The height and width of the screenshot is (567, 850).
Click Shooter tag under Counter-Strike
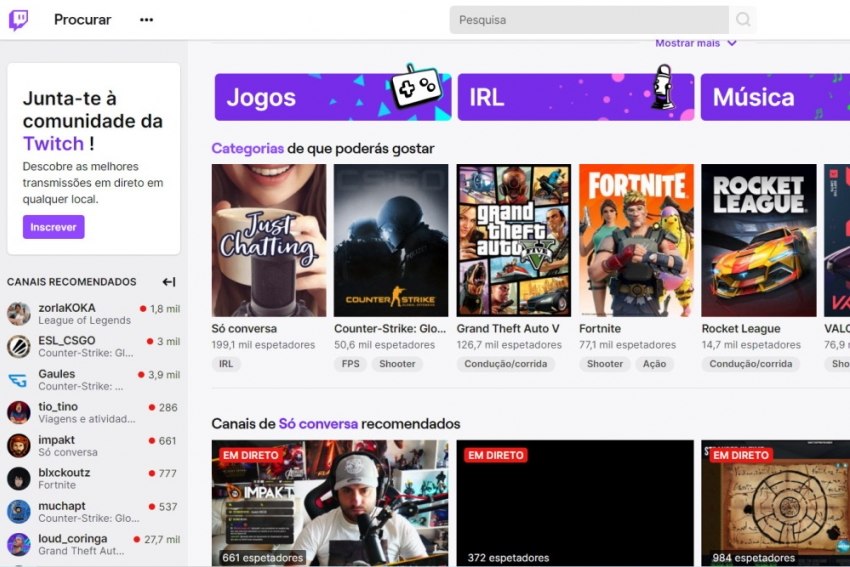[397, 364]
